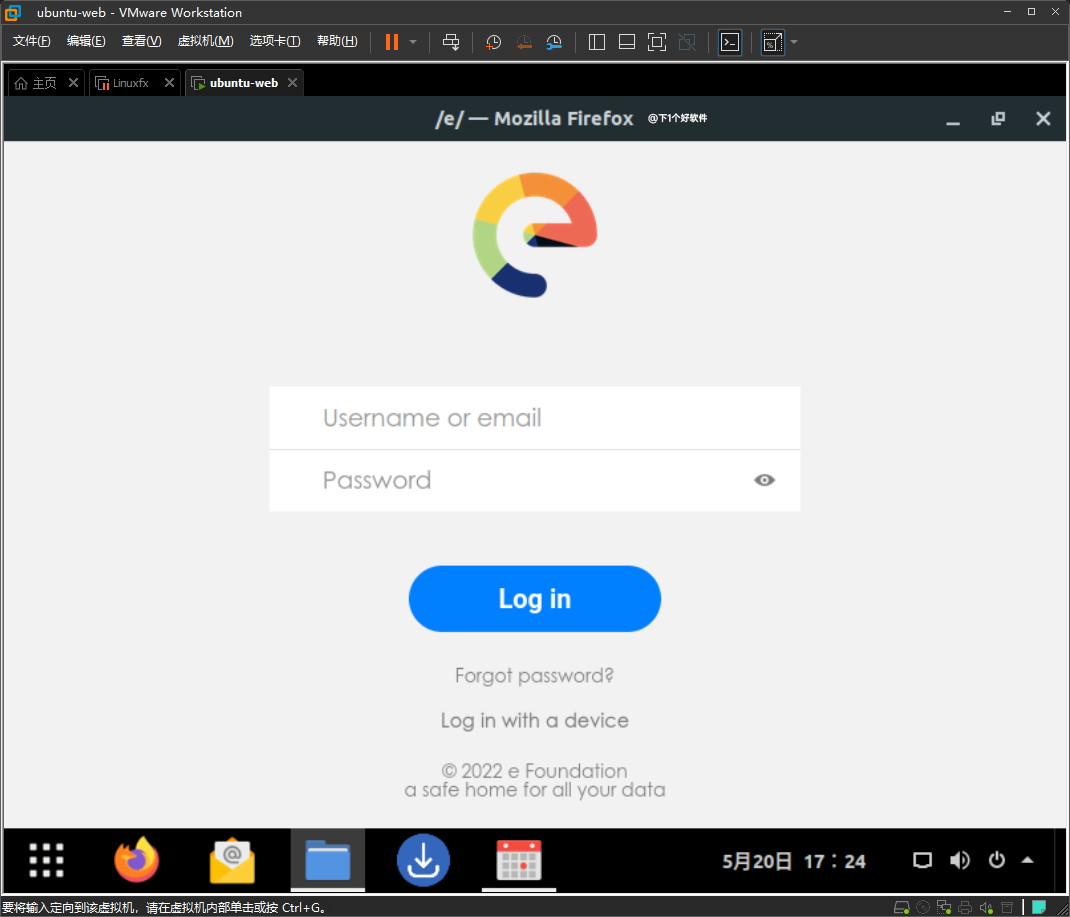Take a snapshot of this virtual machine
Image resolution: width=1070 pixels, height=917 pixels.
(492, 42)
